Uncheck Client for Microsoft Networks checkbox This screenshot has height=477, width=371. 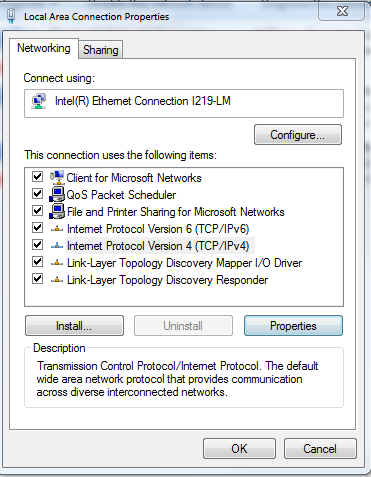click(x=37, y=177)
